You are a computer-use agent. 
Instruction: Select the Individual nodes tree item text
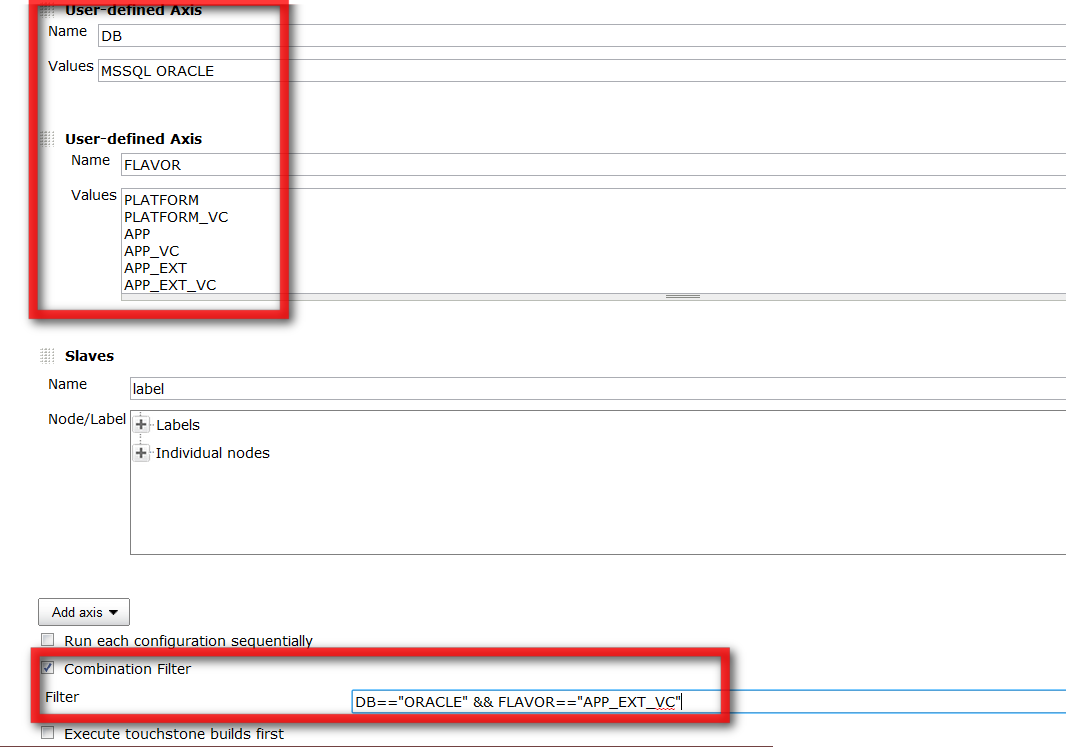[213, 453]
